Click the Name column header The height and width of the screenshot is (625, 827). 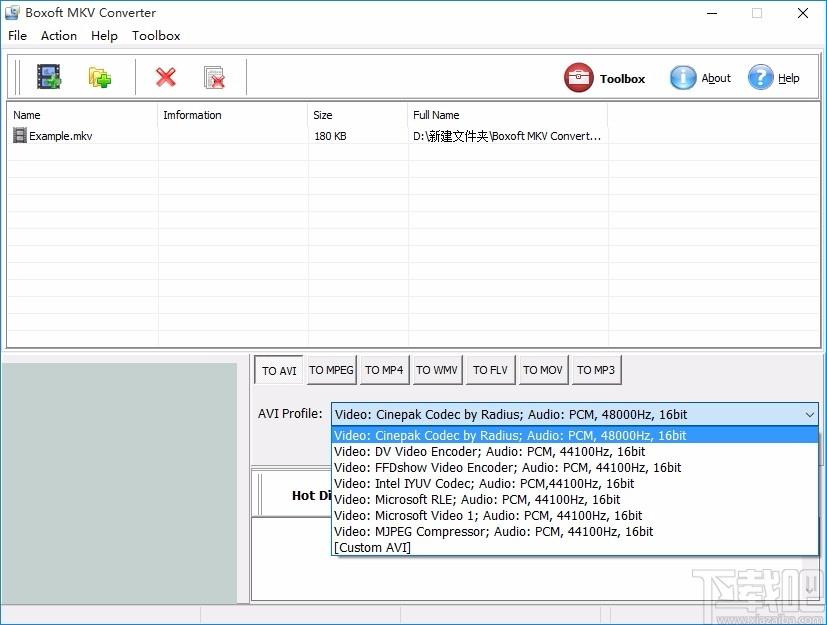82,115
